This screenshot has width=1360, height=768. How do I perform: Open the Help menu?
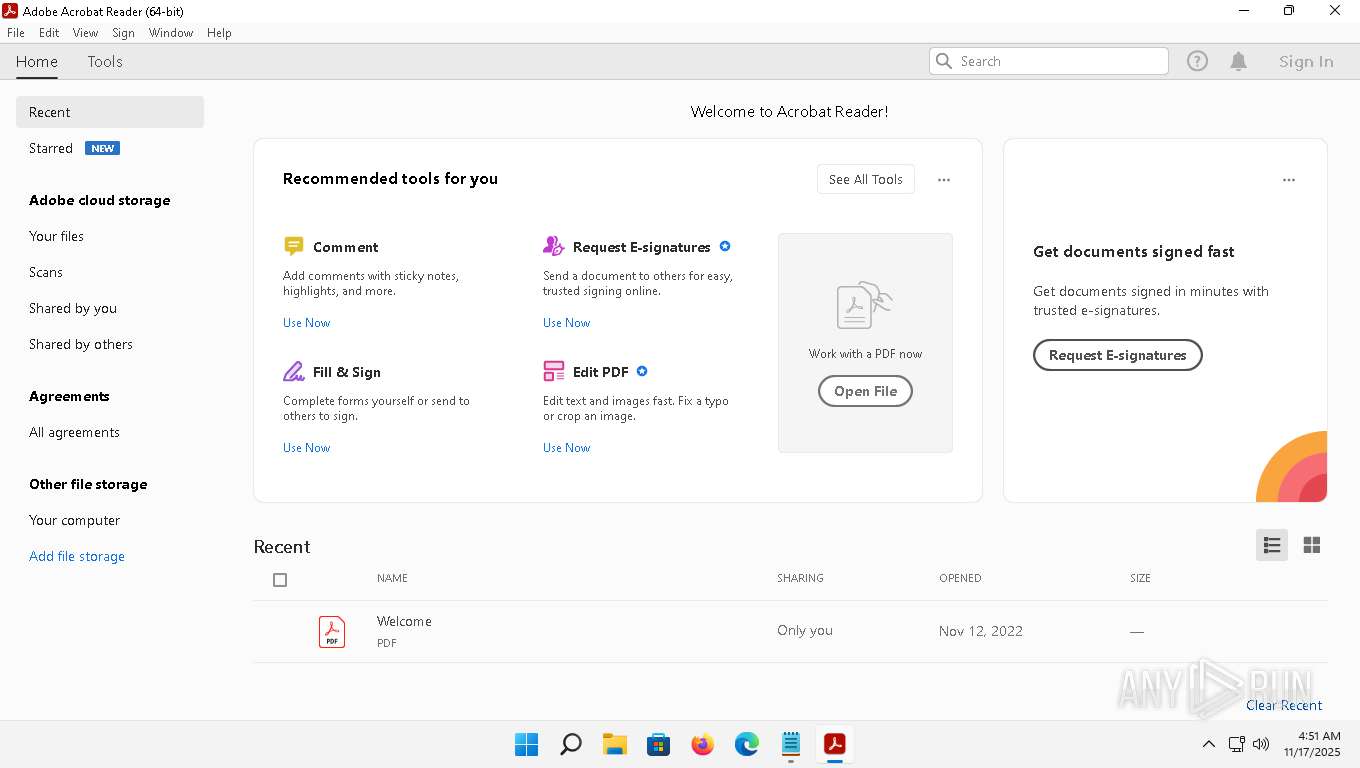tap(219, 33)
